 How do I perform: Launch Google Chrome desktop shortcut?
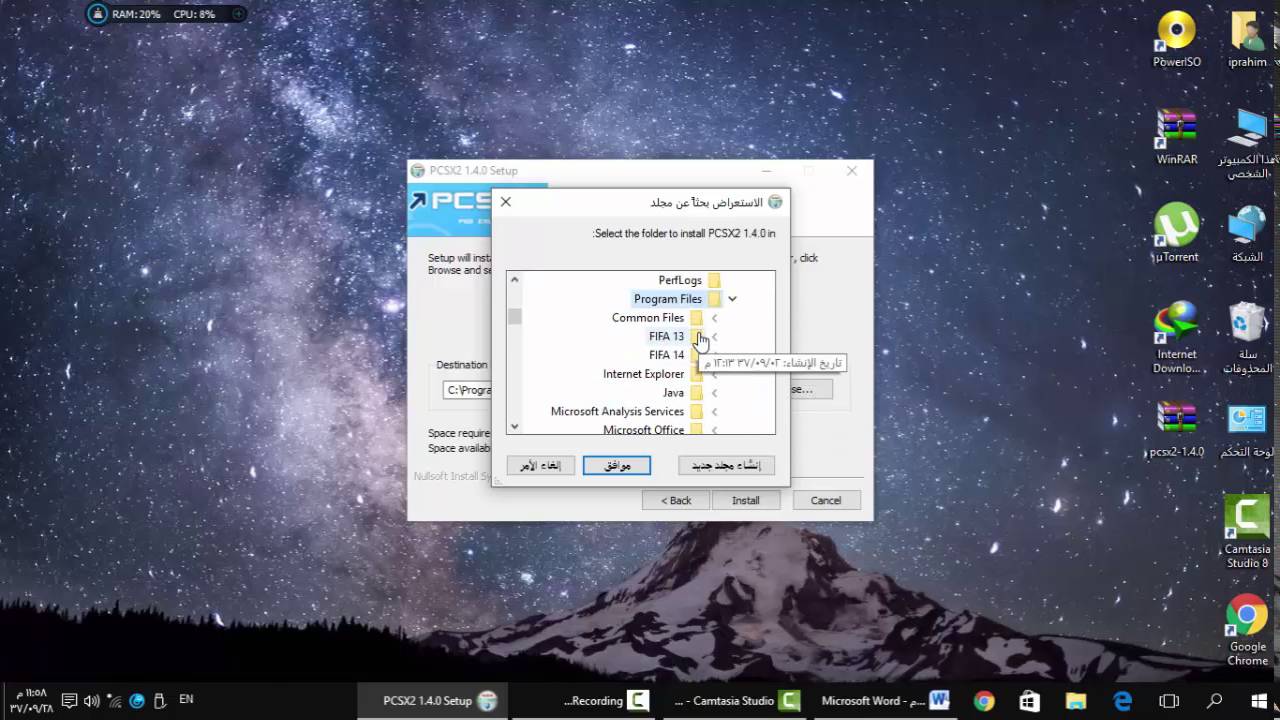tap(1247, 630)
